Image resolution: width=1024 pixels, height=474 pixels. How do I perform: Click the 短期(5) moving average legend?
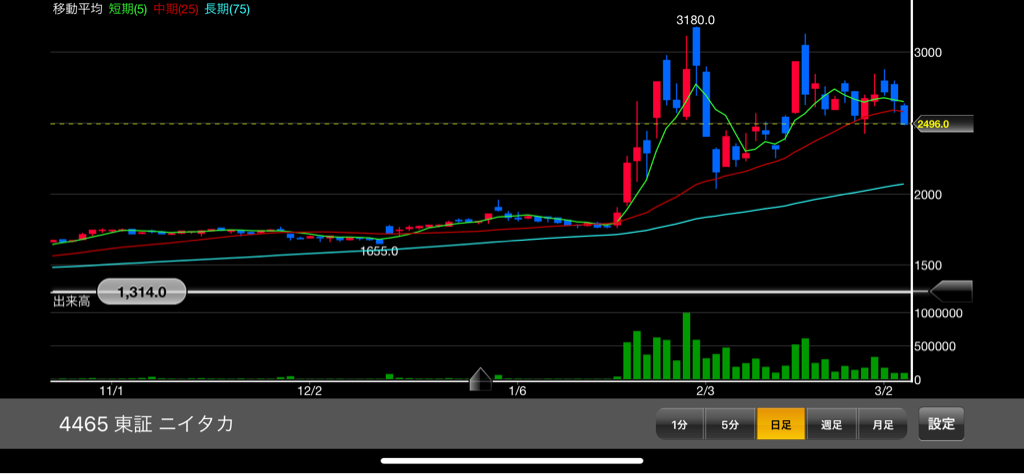pyautogui.click(x=127, y=9)
